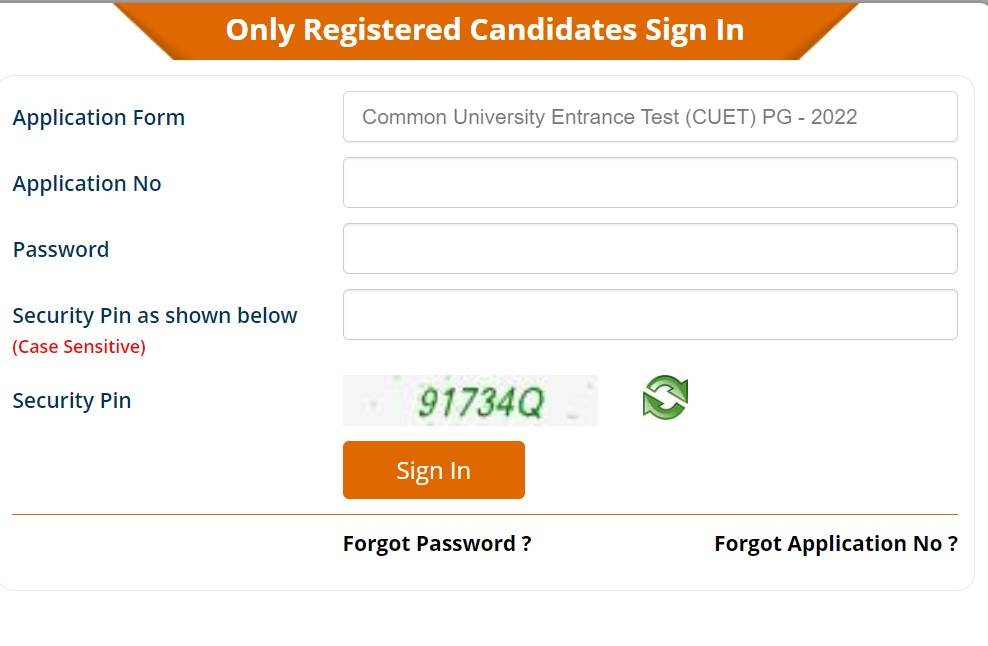Click the Application Form label
The width and height of the screenshot is (988, 646).
coord(98,117)
